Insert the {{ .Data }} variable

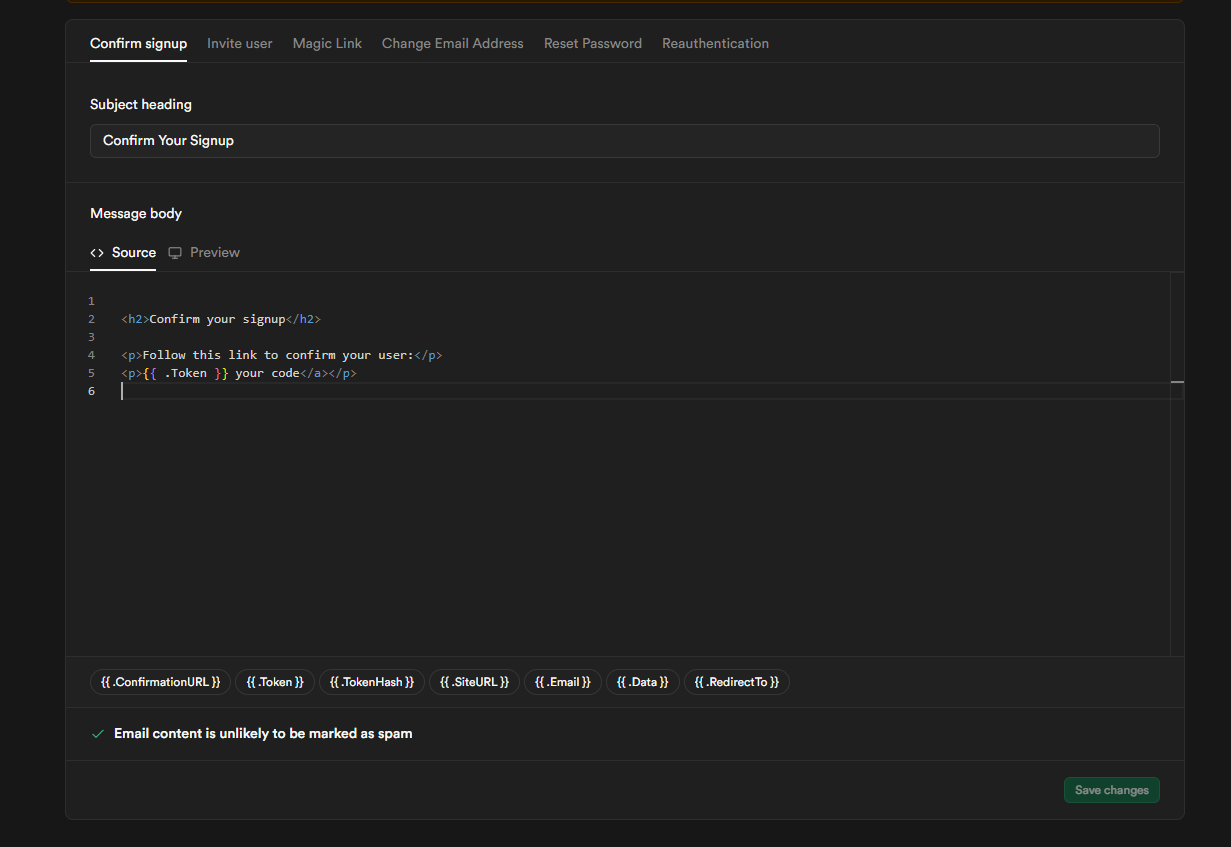[x=643, y=682]
